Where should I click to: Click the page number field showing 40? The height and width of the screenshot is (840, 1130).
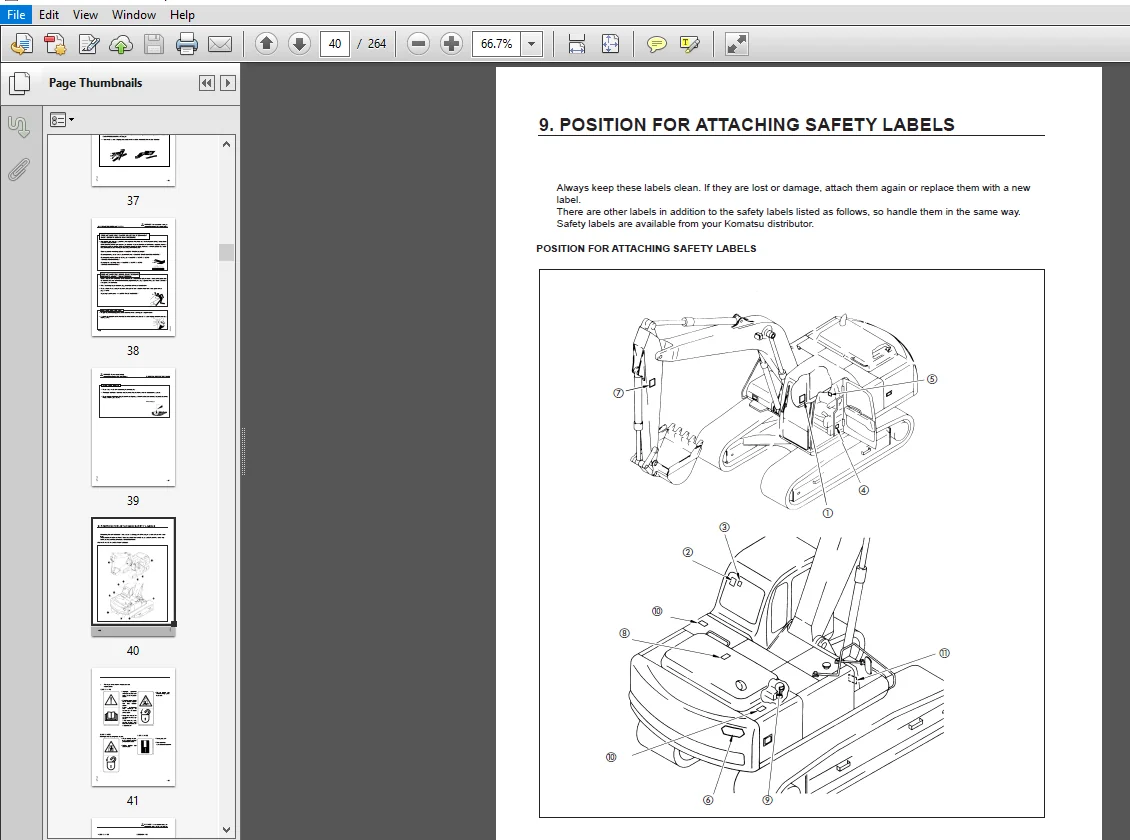[334, 44]
